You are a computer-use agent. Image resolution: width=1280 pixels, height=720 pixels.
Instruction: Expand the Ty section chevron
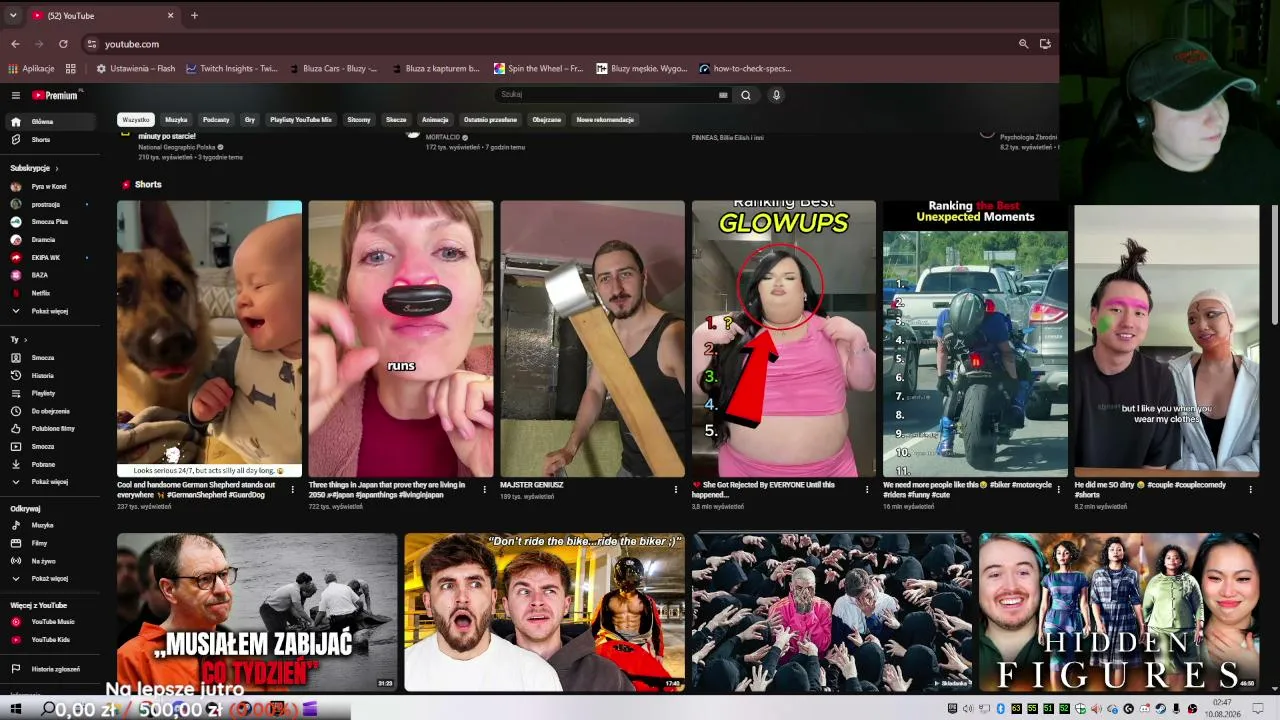coord(25,340)
